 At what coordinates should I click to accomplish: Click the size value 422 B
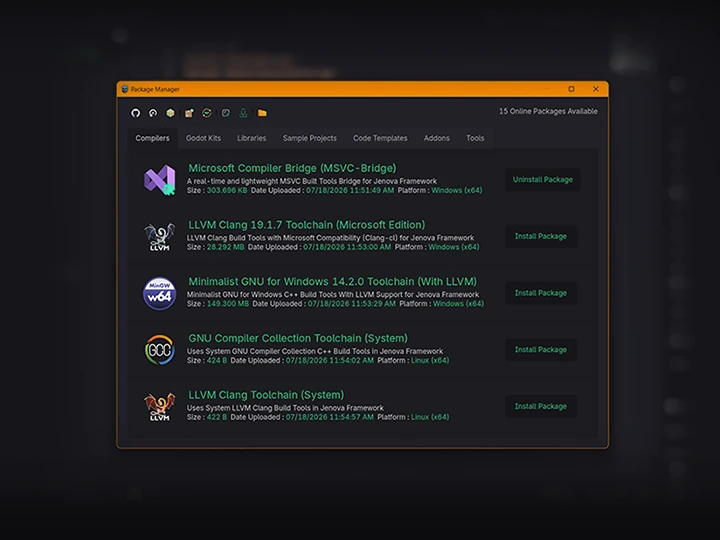pyautogui.click(x=217, y=417)
